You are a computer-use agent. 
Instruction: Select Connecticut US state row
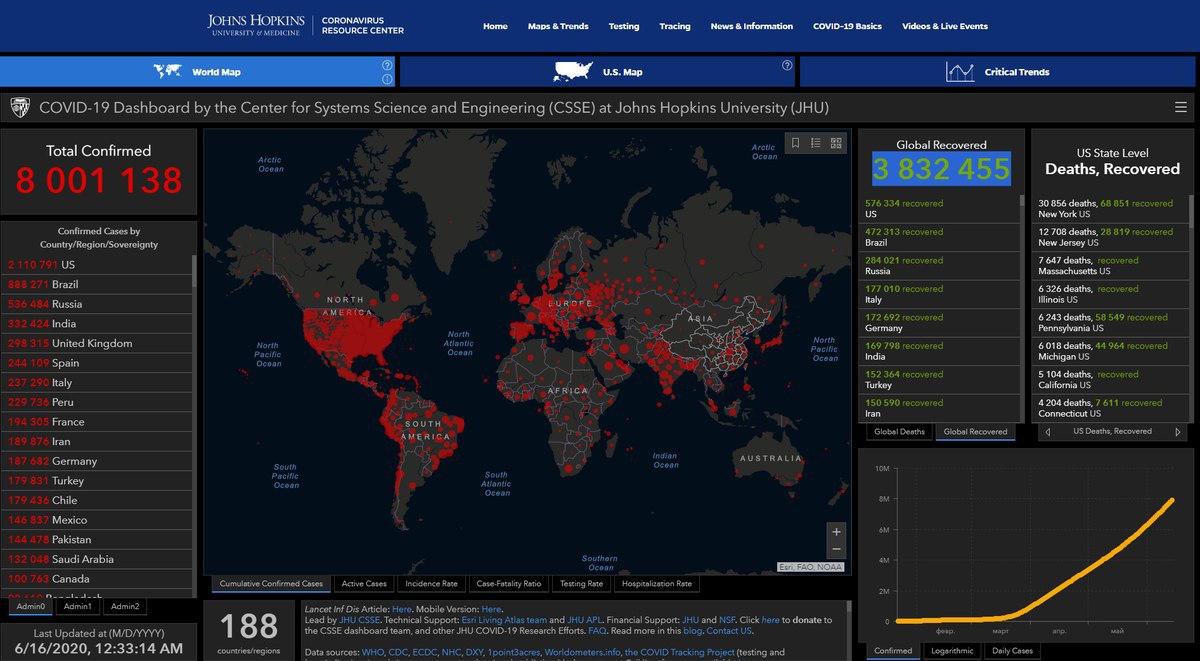pyautogui.click(x=1110, y=408)
